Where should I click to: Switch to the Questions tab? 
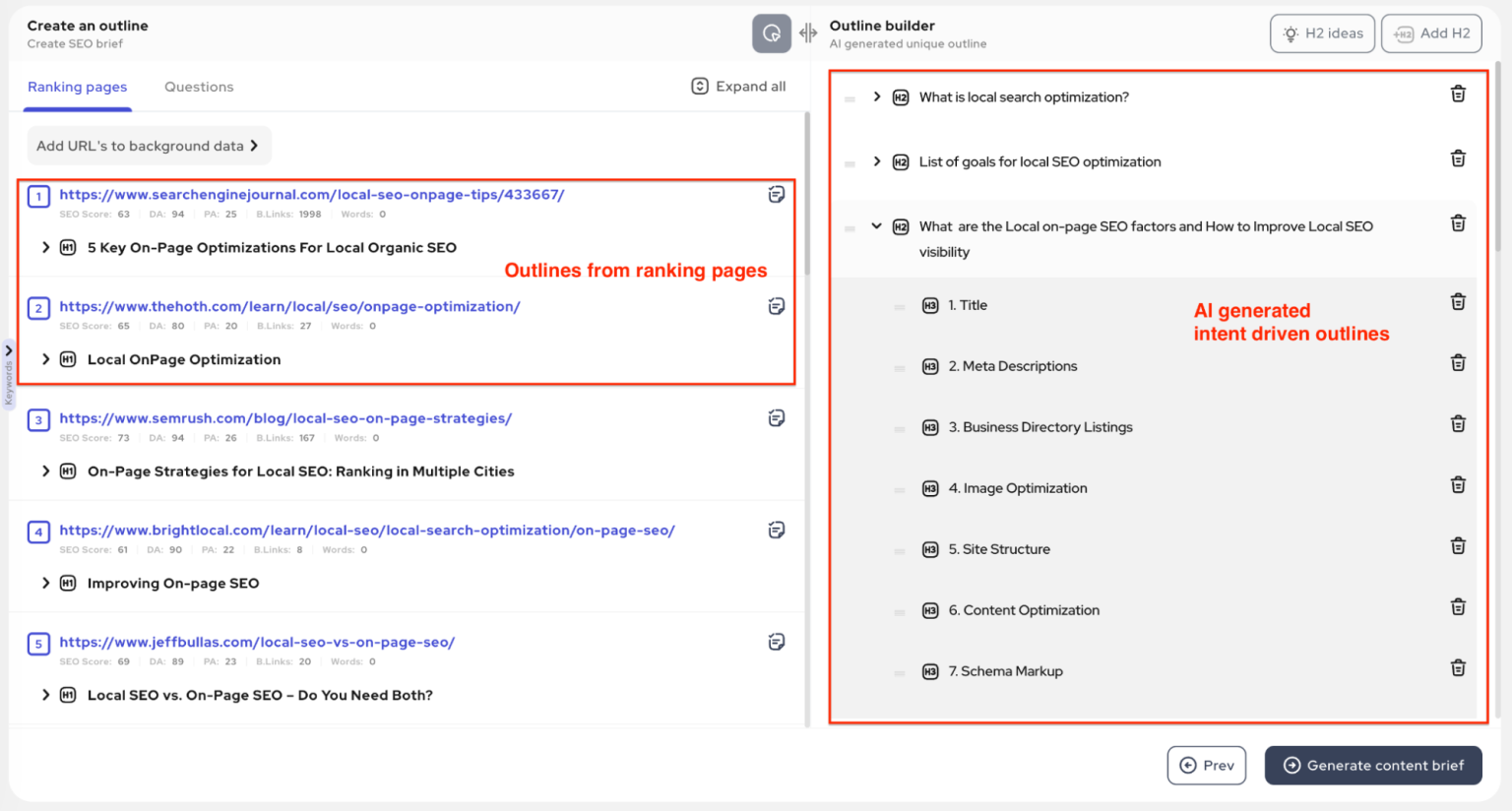coord(199,87)
